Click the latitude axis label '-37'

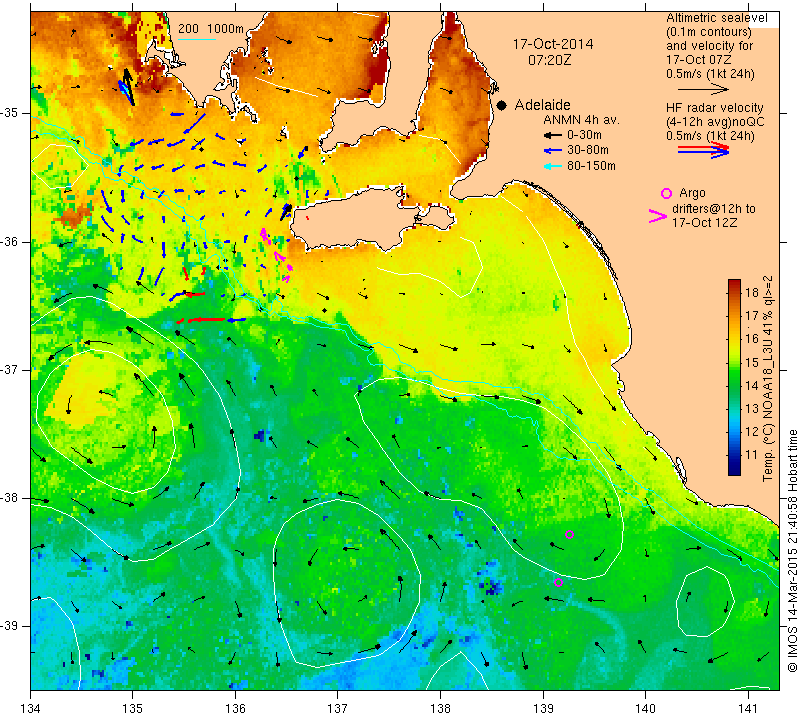[10, 369]
